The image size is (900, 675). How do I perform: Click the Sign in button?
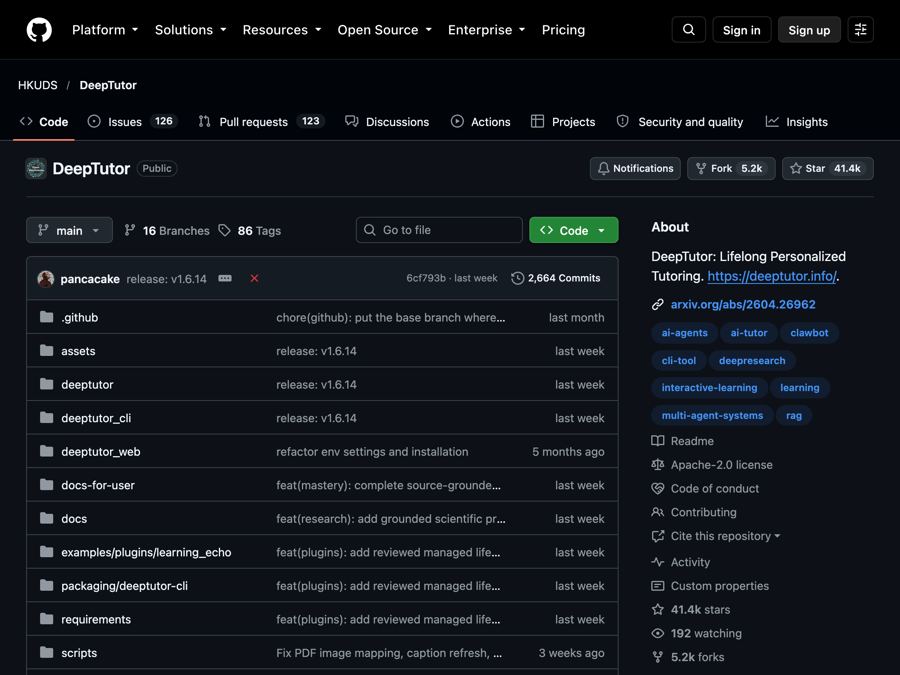[x=742, y=30]
